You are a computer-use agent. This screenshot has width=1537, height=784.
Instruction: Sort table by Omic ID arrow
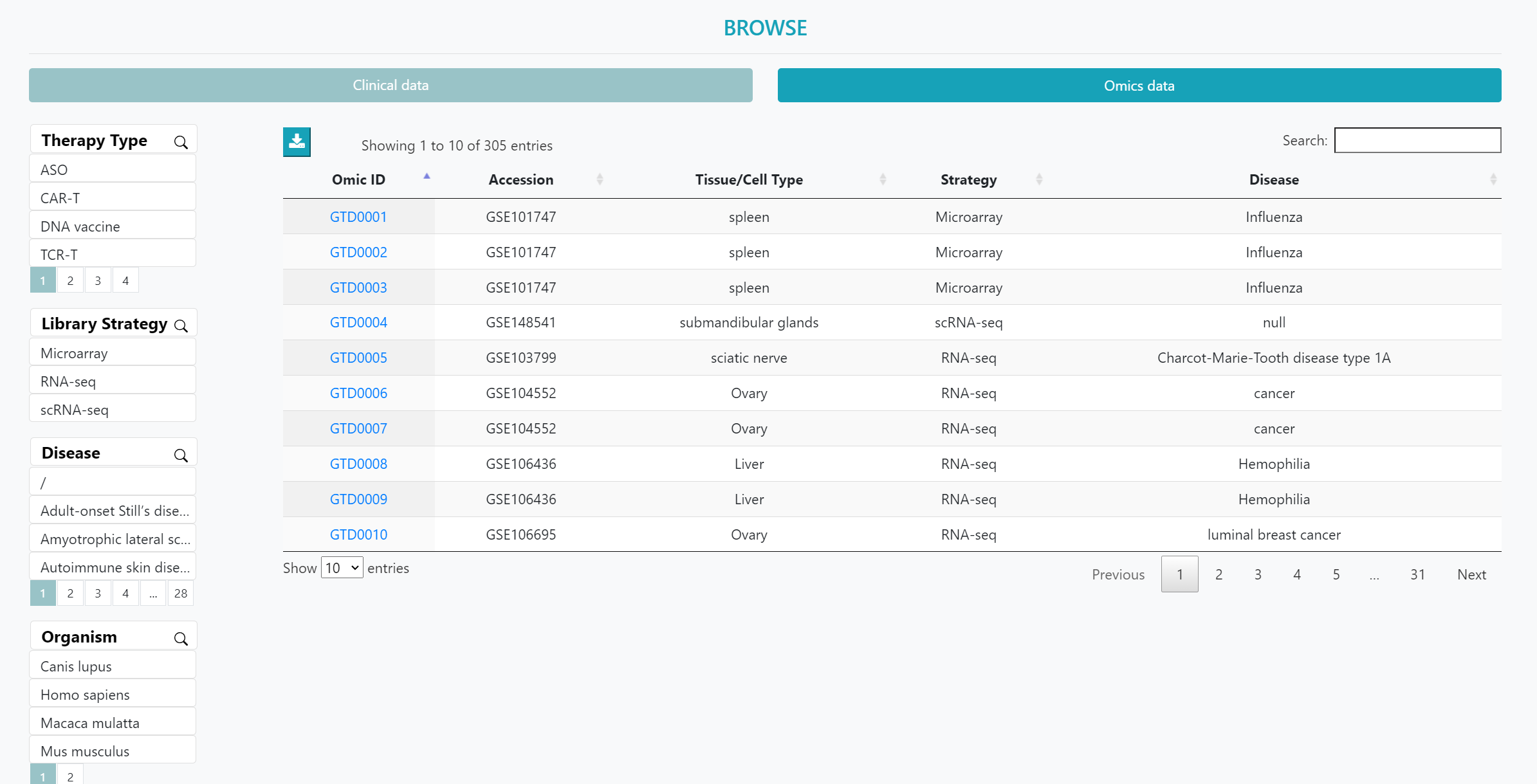point(427,176)
